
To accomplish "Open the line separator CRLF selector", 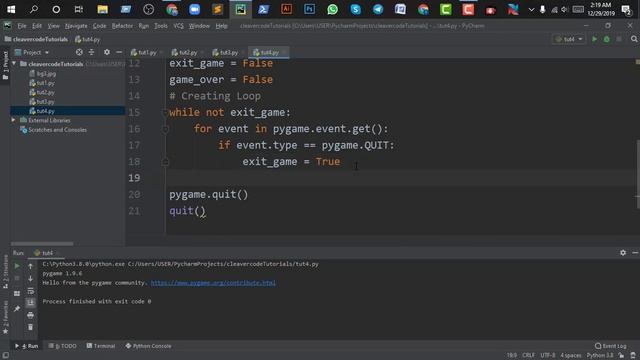I will [528, 356].
